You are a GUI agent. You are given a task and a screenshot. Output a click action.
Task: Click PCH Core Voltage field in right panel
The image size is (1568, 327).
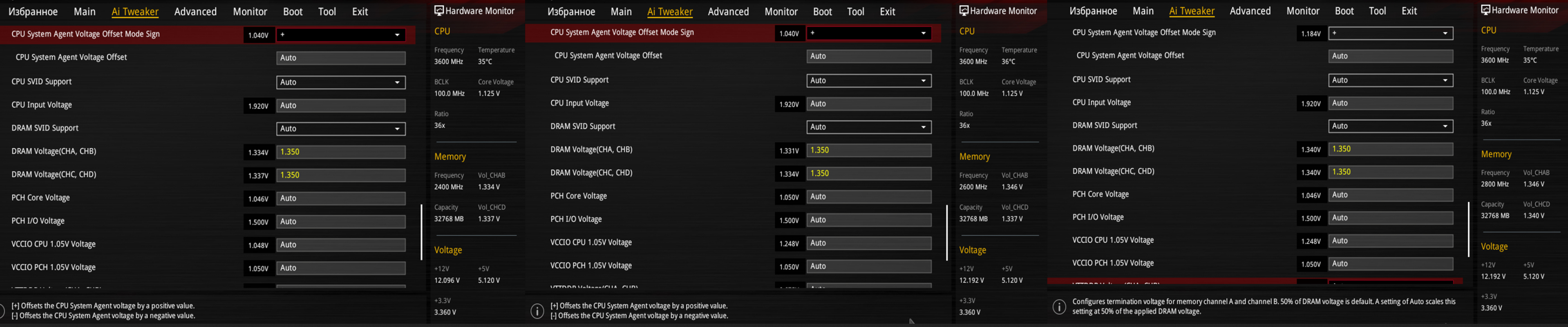click(1390, 195)
